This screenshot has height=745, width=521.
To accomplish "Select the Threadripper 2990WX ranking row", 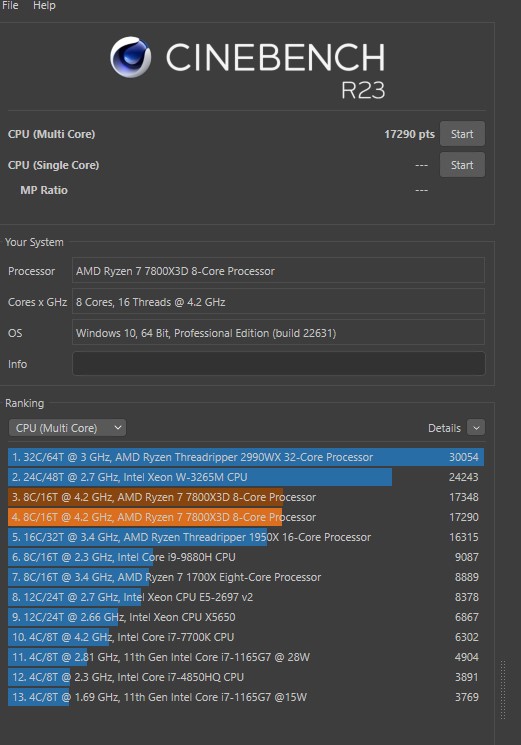I will (x=246, y=457).
